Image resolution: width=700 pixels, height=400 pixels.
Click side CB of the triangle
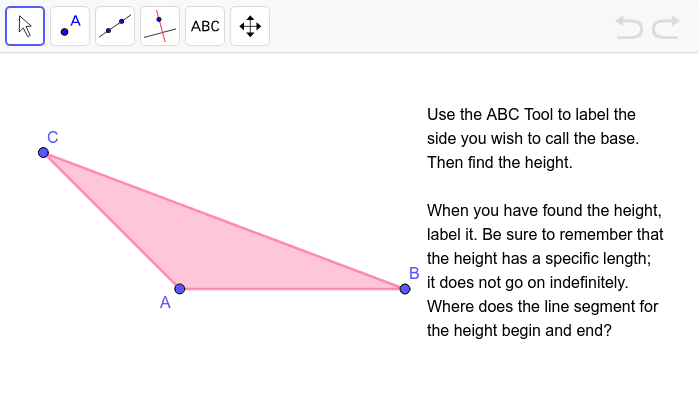coord(224,221)
